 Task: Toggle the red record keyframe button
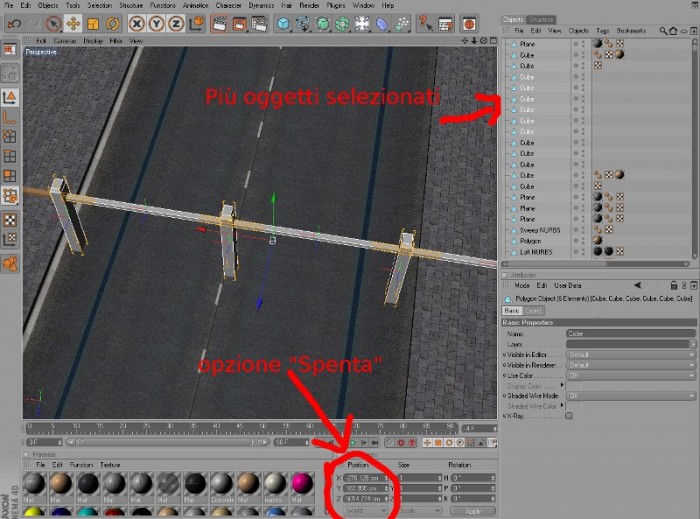[x=400, y=443]
